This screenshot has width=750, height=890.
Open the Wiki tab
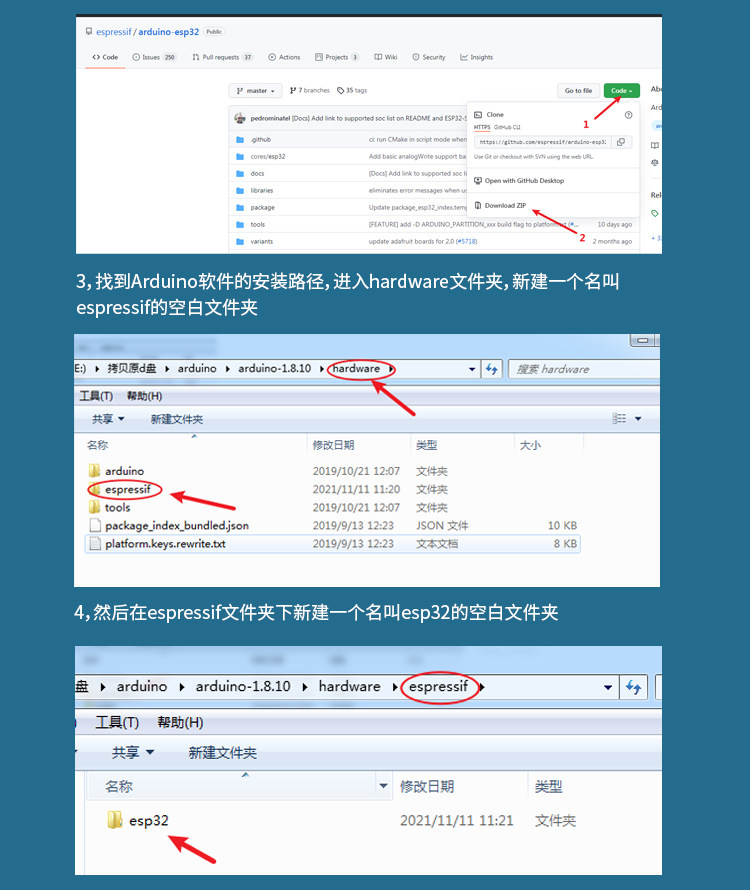click(x=386, y=57)
